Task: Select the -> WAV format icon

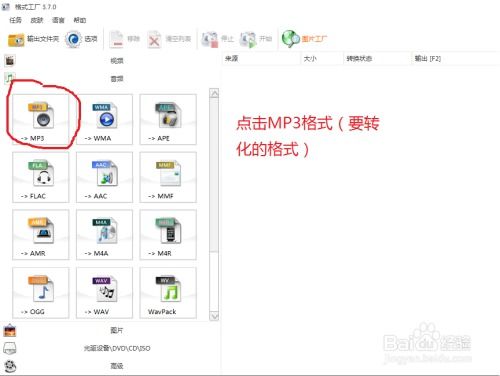Action: pyautogui.click(x=104, y=293)
